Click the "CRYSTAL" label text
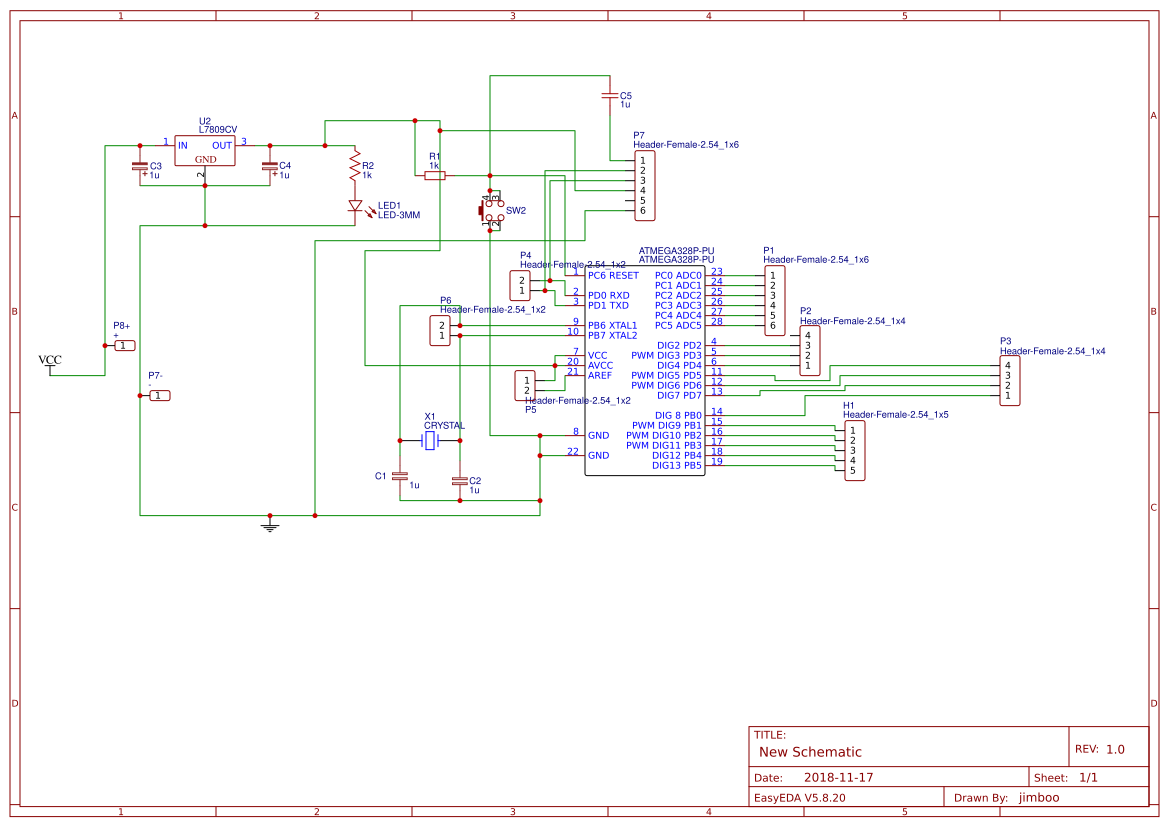The height and width of the screenshot is (827, 1169). tap(444, 426)
